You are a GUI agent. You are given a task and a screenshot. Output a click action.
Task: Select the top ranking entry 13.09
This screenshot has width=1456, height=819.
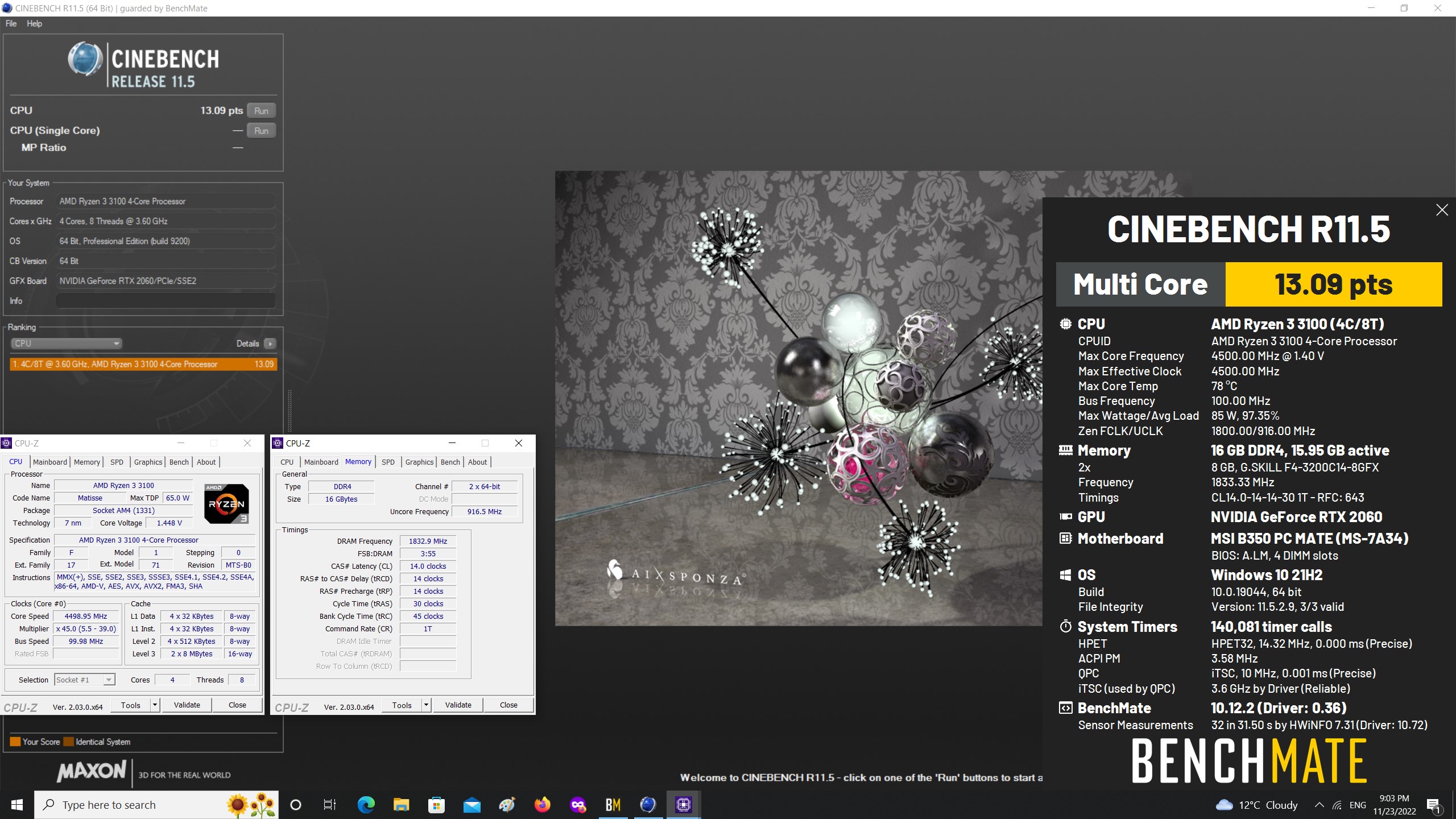143,364
